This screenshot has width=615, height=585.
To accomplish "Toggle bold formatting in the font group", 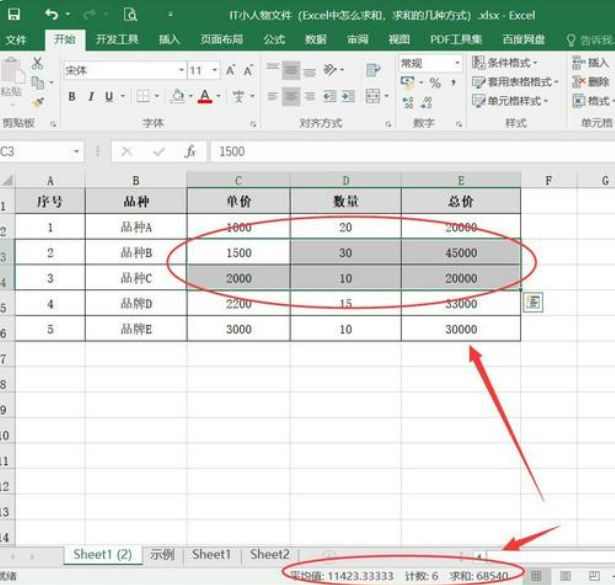I will (x=72, y=97).
